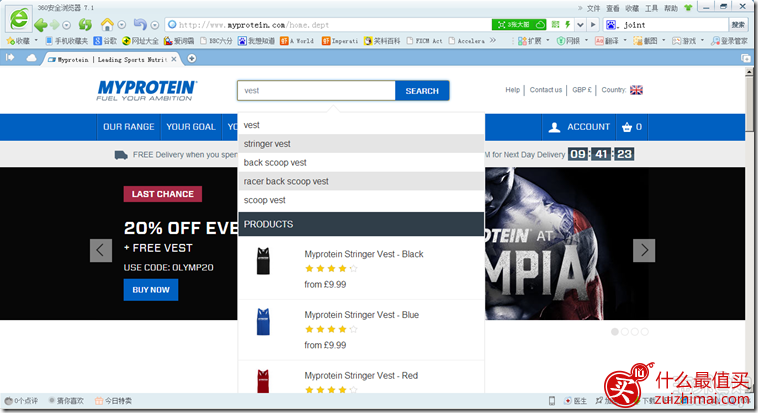Select the stringer vest suggestion

point(361,144)
